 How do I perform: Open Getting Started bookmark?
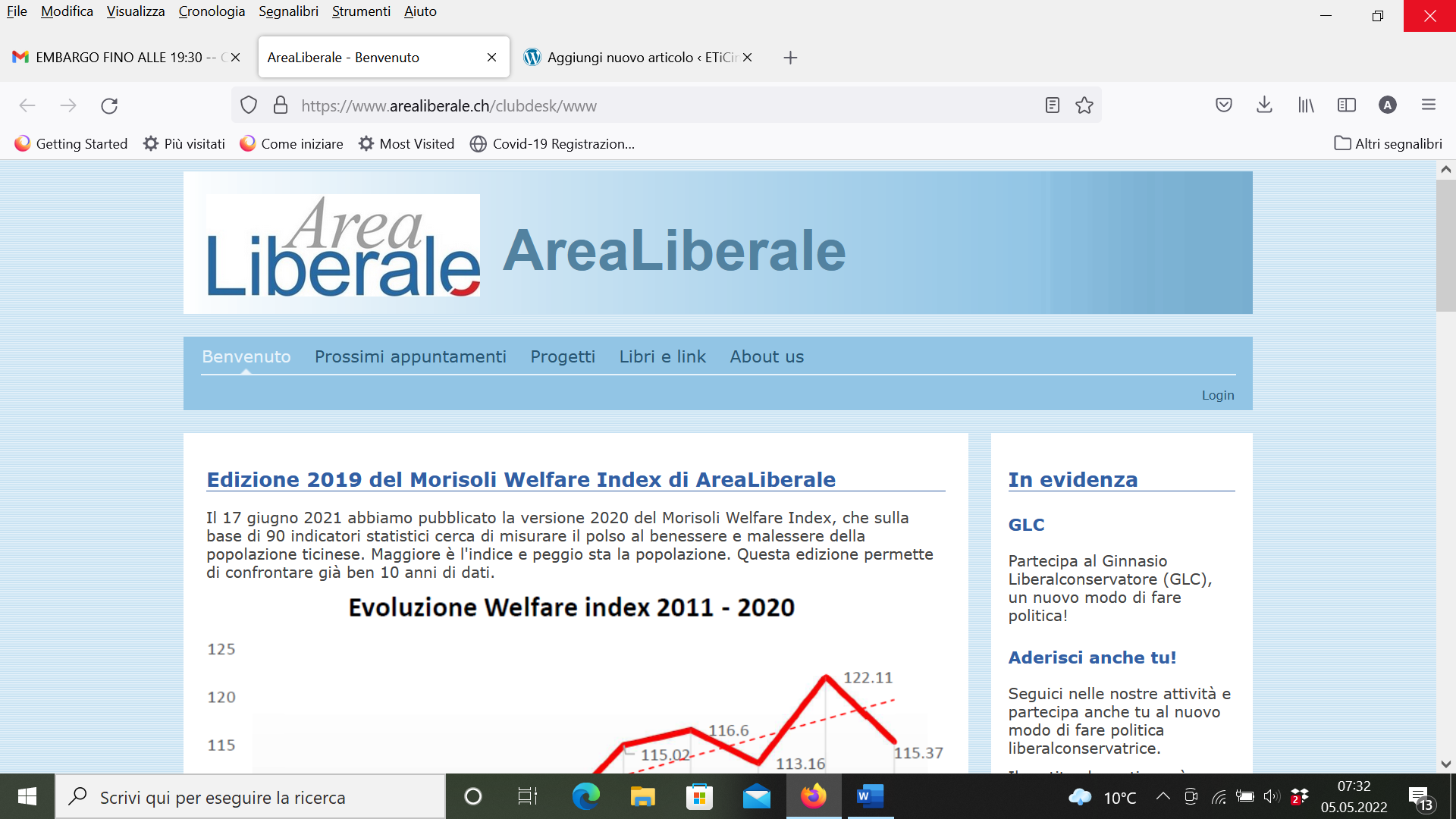coord(71,144)
